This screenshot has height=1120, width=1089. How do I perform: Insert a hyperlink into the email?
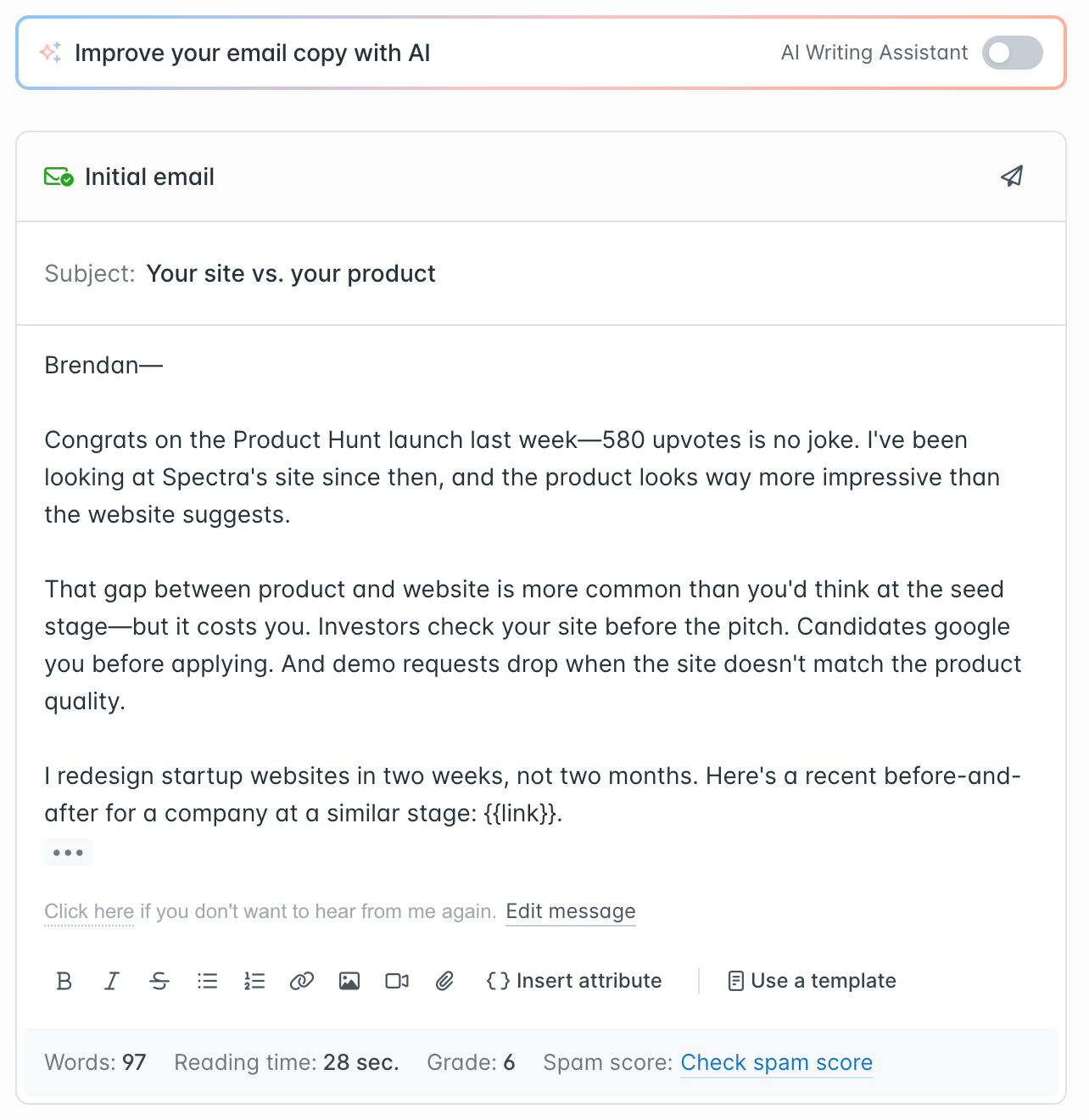tap(301, 981)
